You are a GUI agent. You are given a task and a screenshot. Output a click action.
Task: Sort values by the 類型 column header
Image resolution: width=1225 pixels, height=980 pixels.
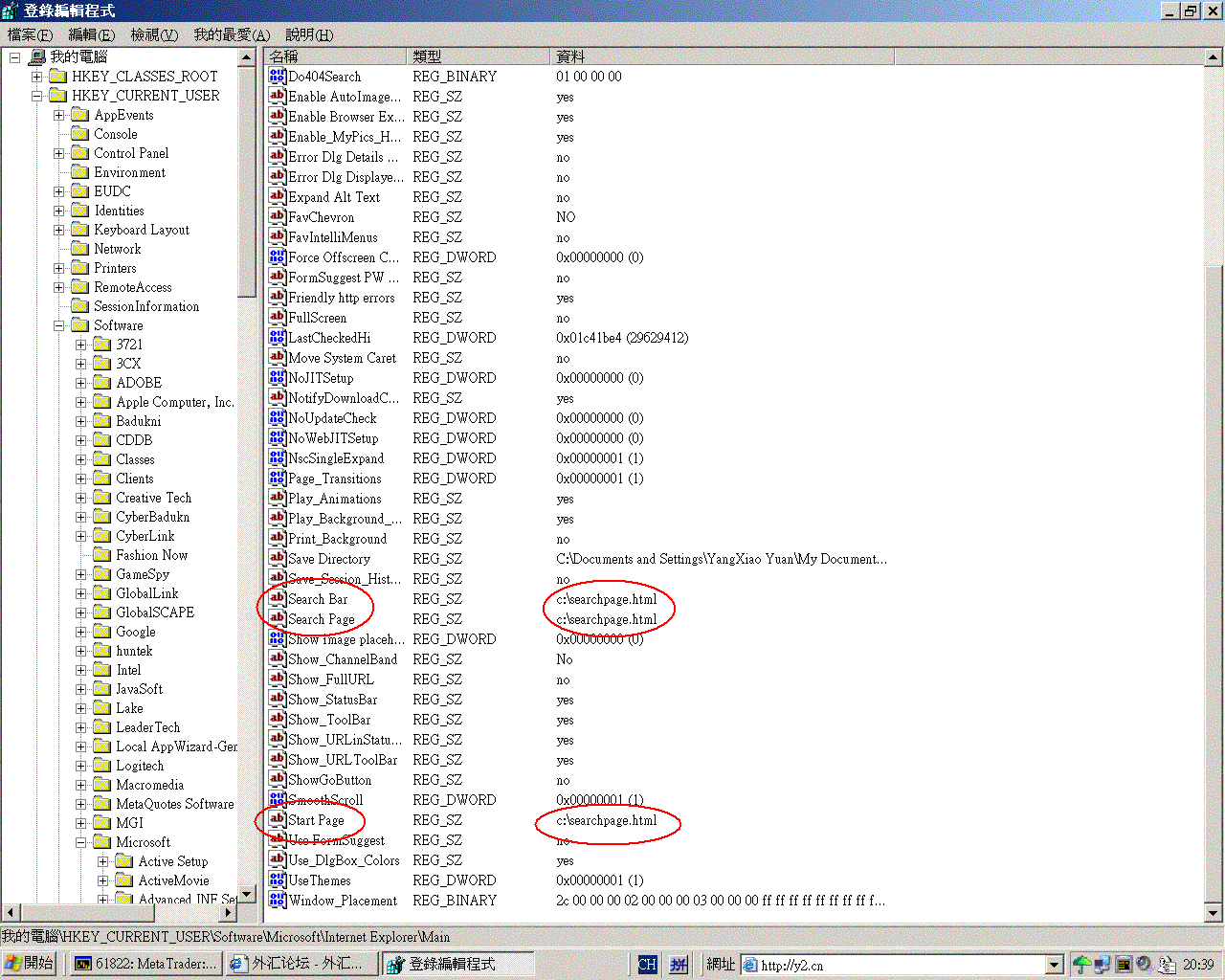pos(480,56)
